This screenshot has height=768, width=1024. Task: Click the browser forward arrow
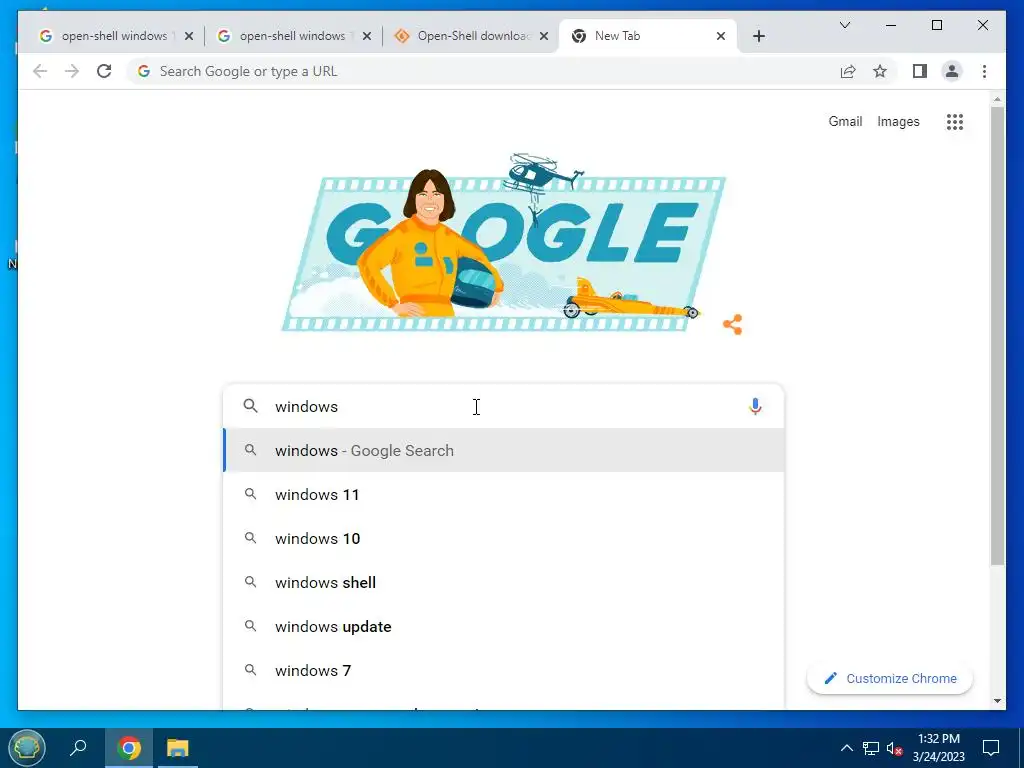click(72, 71)
